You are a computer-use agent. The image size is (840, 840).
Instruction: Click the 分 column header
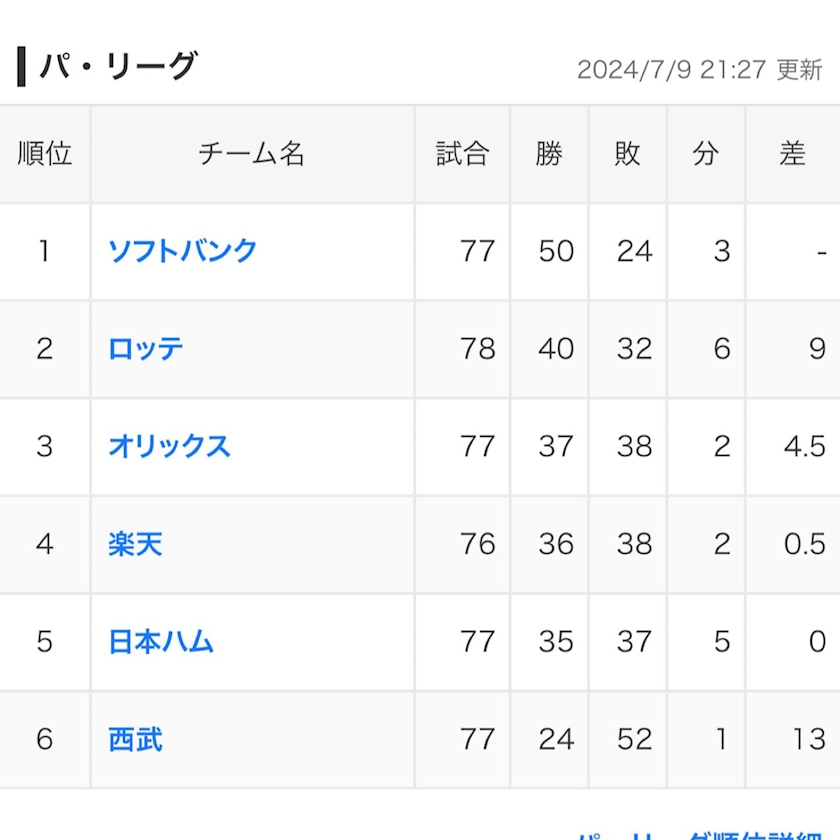[706, 154]
